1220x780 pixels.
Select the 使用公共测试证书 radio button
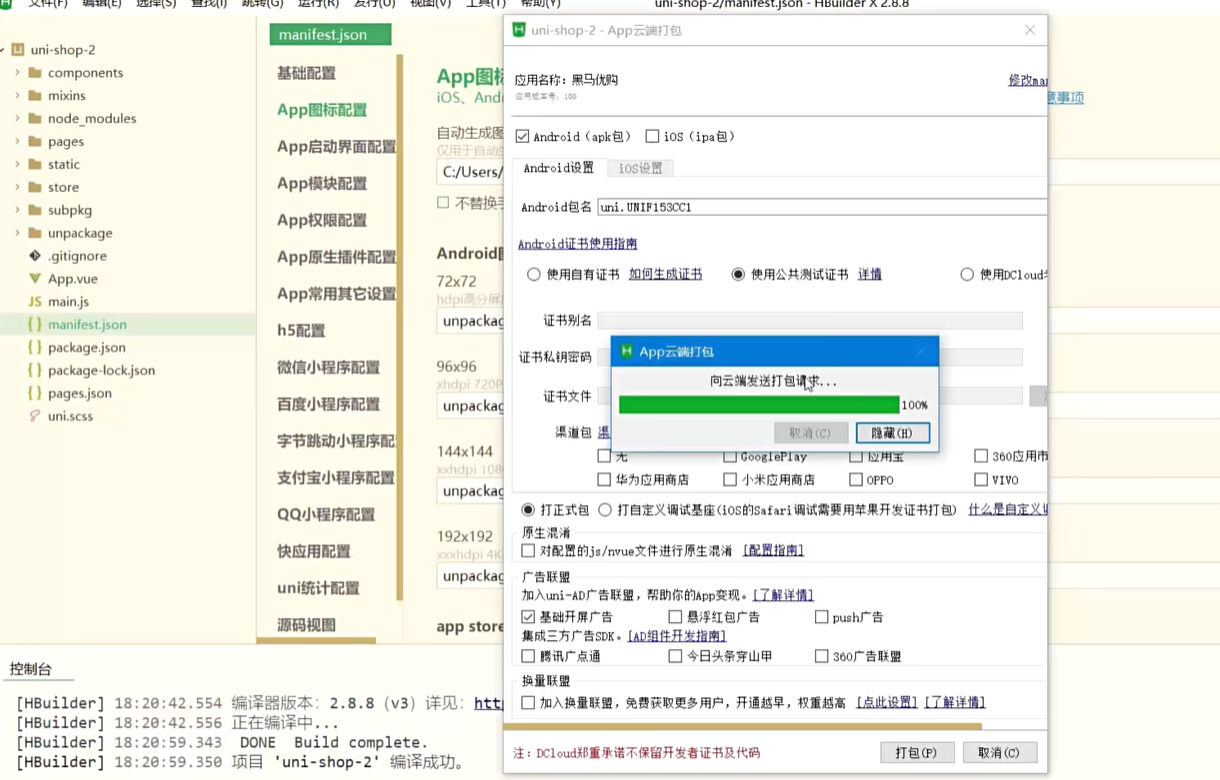(x=738, y=274)
